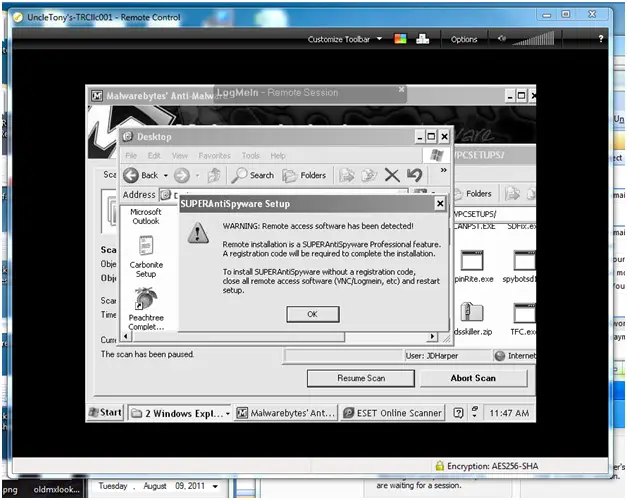This screenshot has width=627, height=500.
Task: Click the network computers icon in remote toolbar
Action: tap(423, 39)
